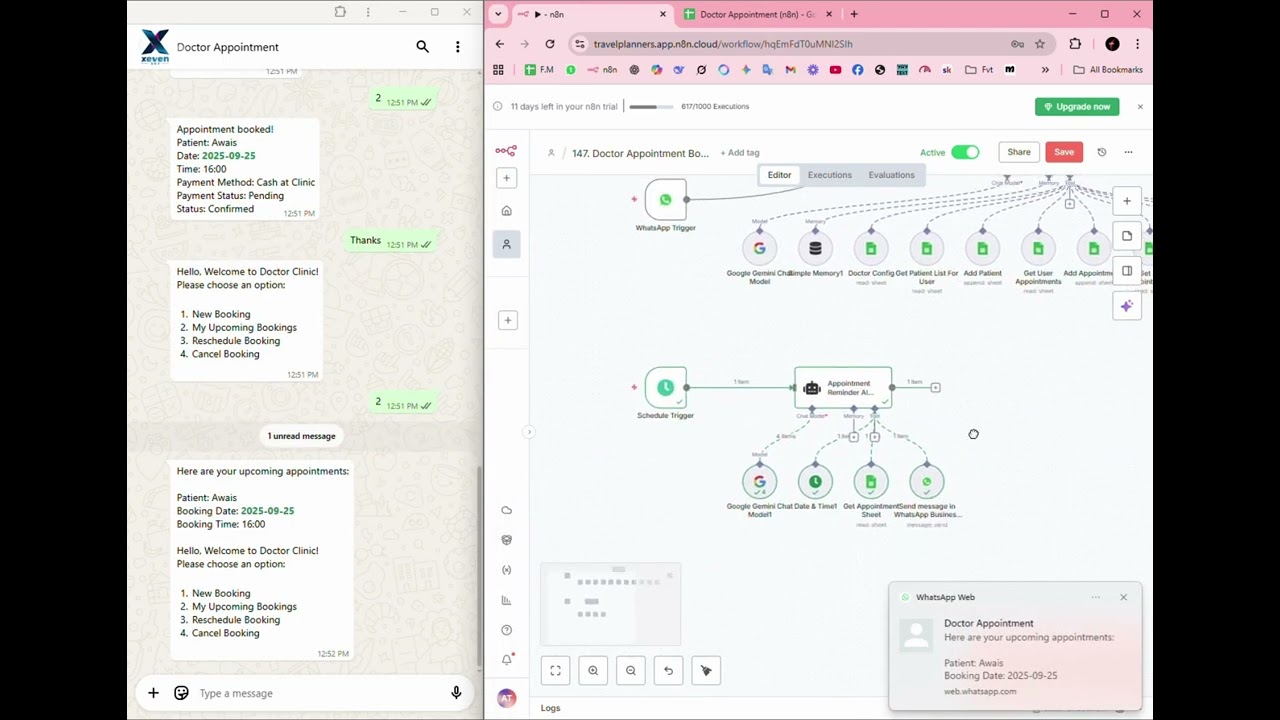Expand the Chrome tab search dropdown
This screenshot has height=720, width=1280.
[498, 14]
